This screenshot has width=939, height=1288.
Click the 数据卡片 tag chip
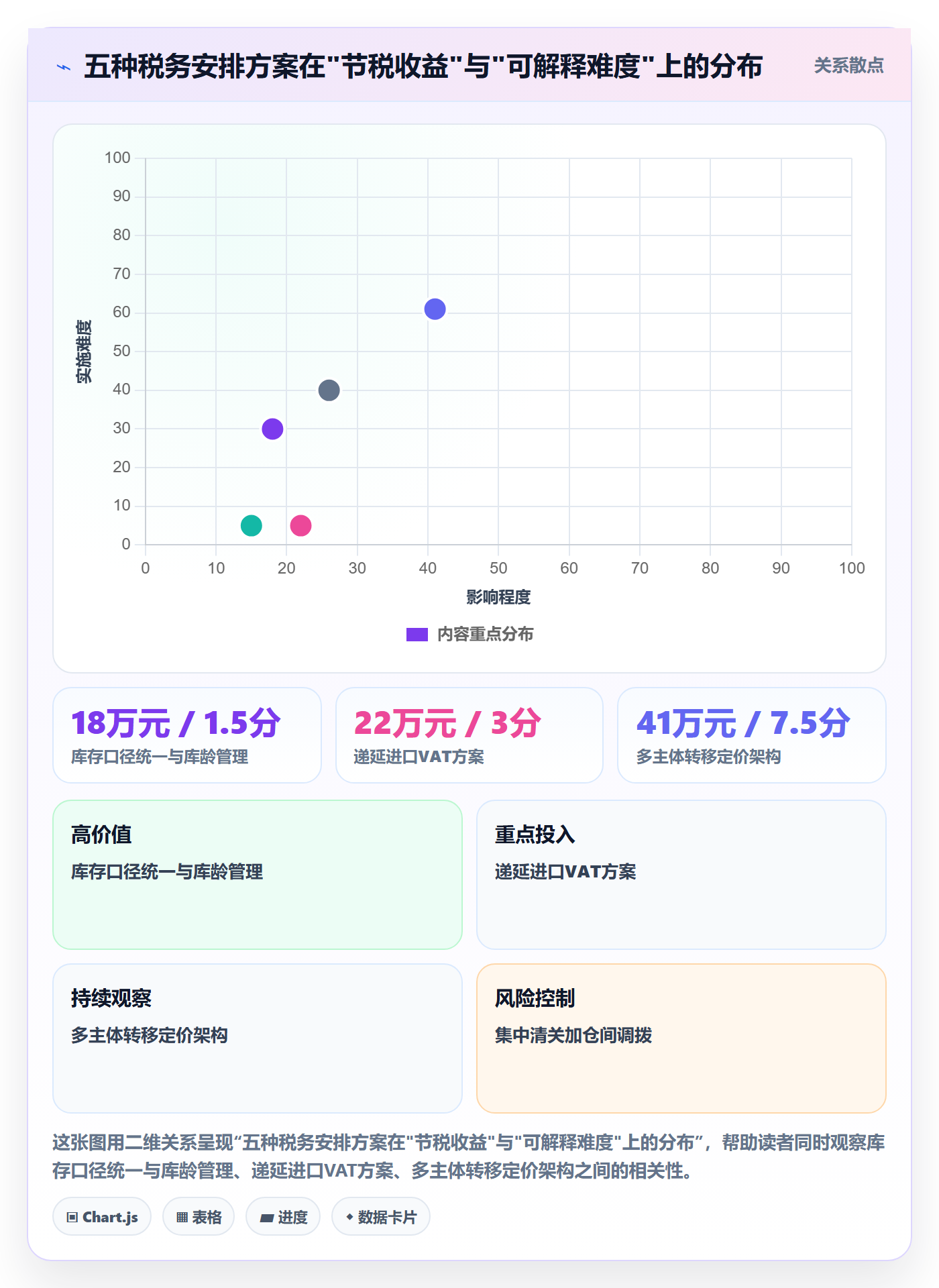pyautogui.click(x=381, y=1217)
